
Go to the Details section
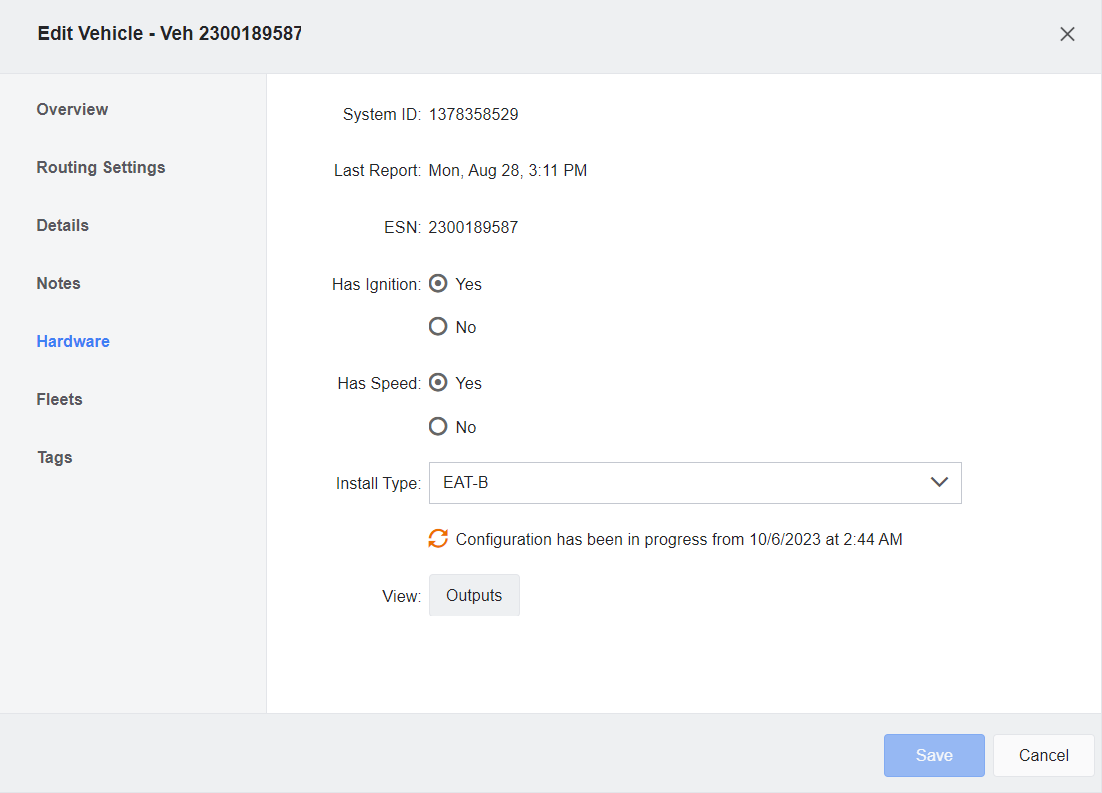(x=62, y=225)
